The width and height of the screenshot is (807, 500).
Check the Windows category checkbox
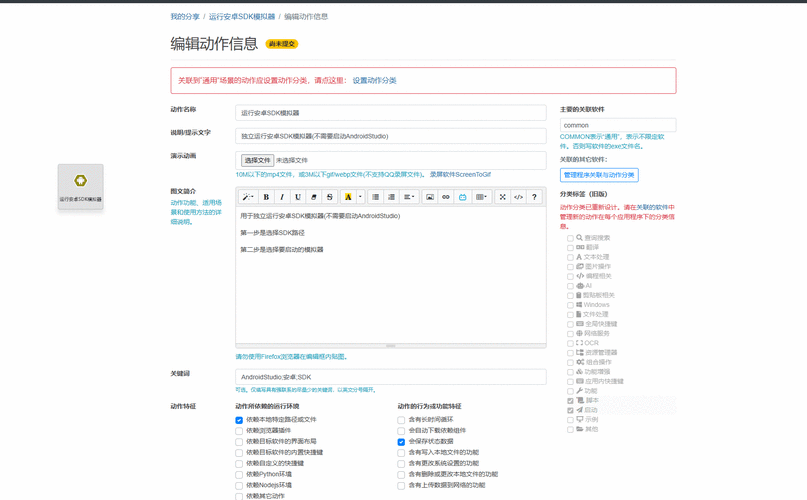click(570, 305)
